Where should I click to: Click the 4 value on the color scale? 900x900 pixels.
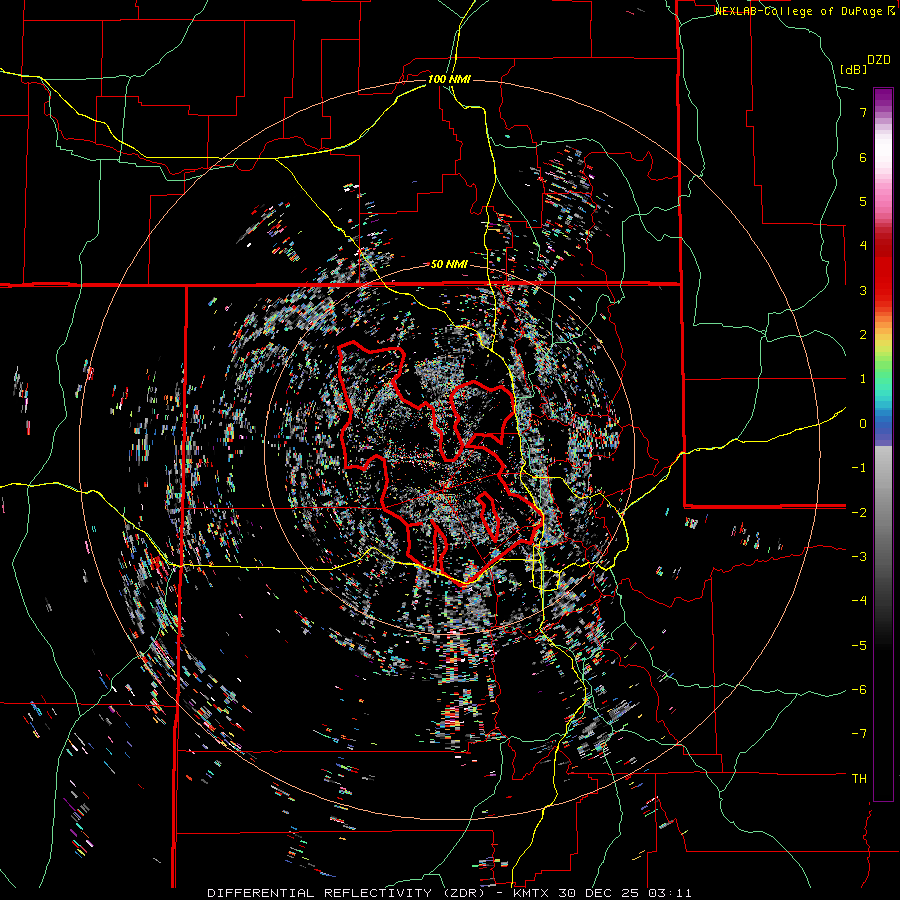pos(863,246)
